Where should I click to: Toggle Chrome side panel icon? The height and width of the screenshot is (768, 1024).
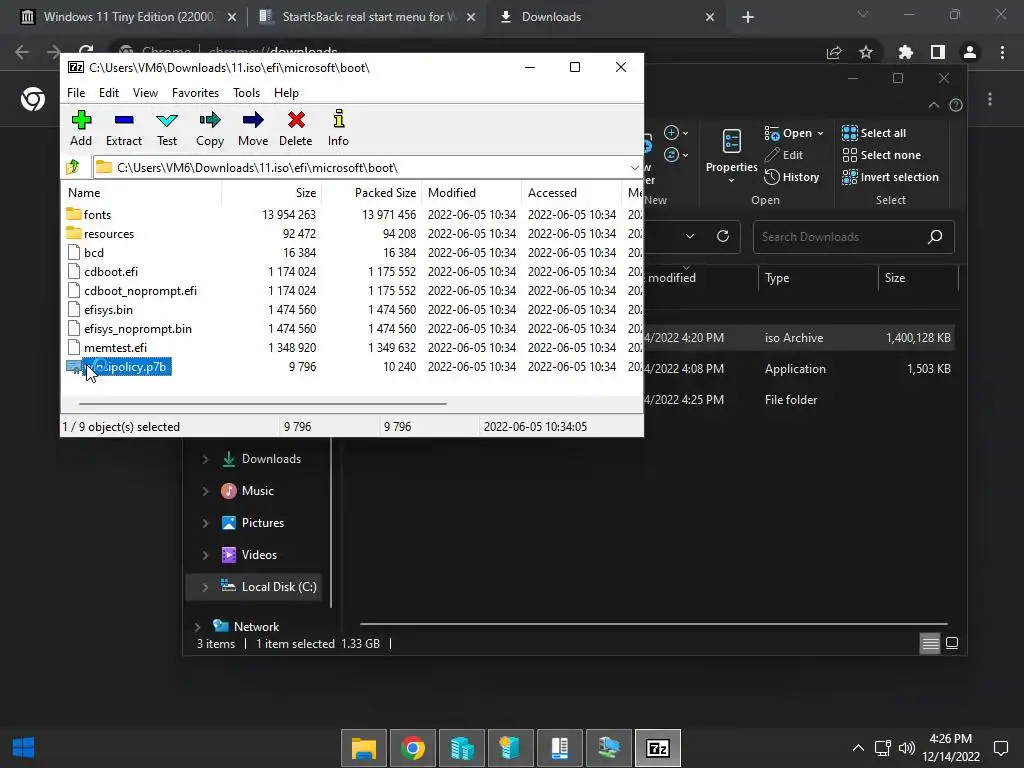[938, 52]
